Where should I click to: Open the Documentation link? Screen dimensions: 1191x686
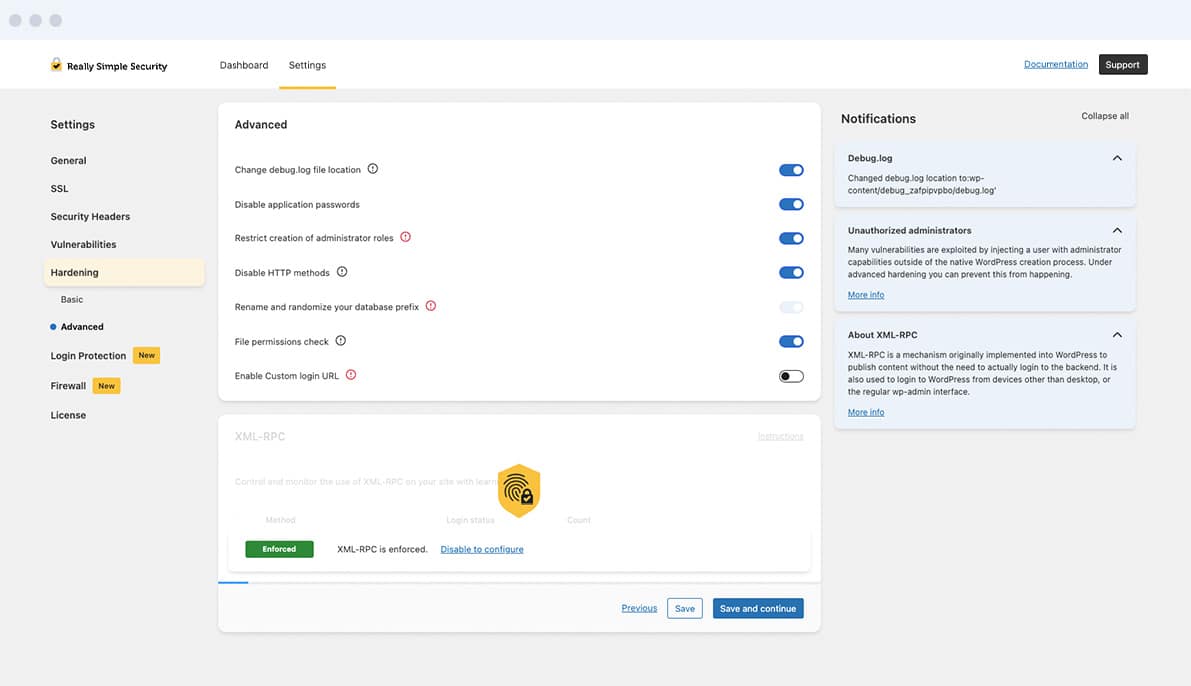point(1055,64)
